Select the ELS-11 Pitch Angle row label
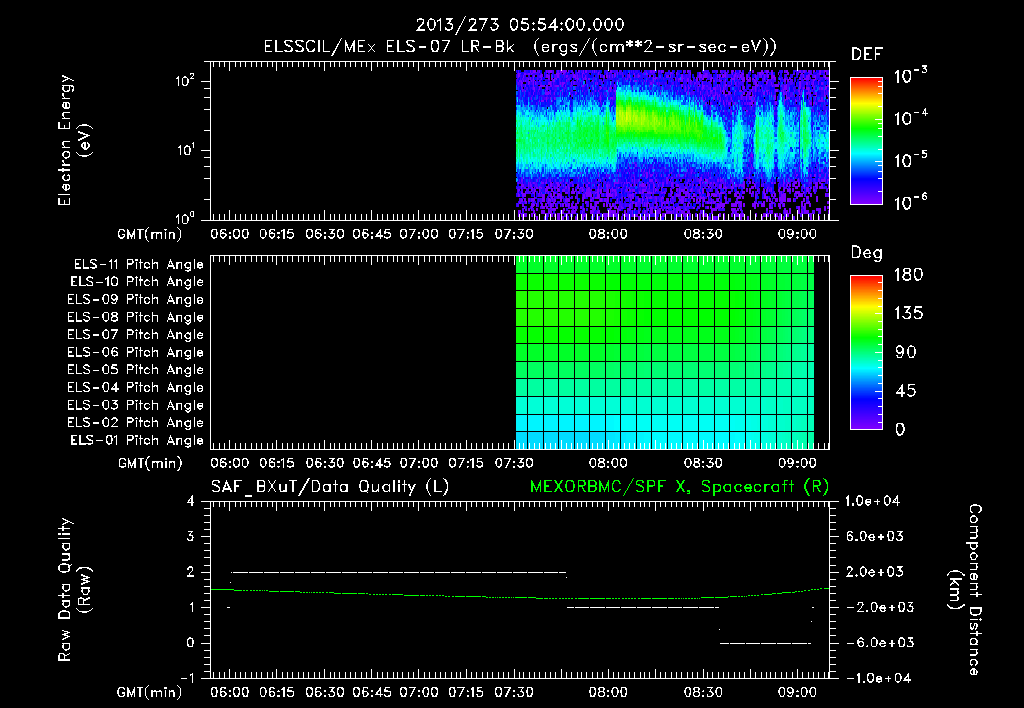 pyautogui.click(x=138, y=265)
